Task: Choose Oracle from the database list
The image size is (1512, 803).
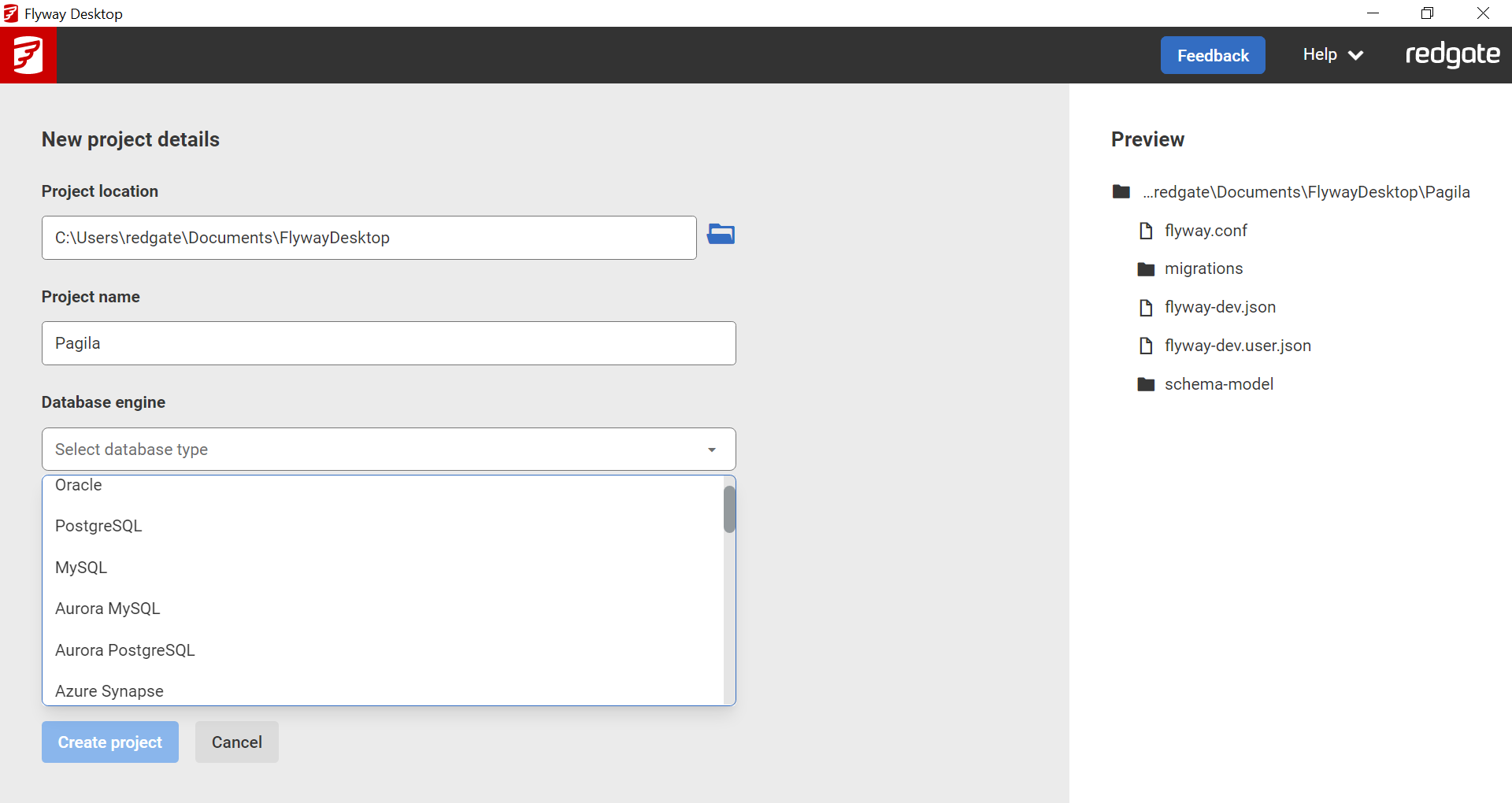Action: point(79,486)
